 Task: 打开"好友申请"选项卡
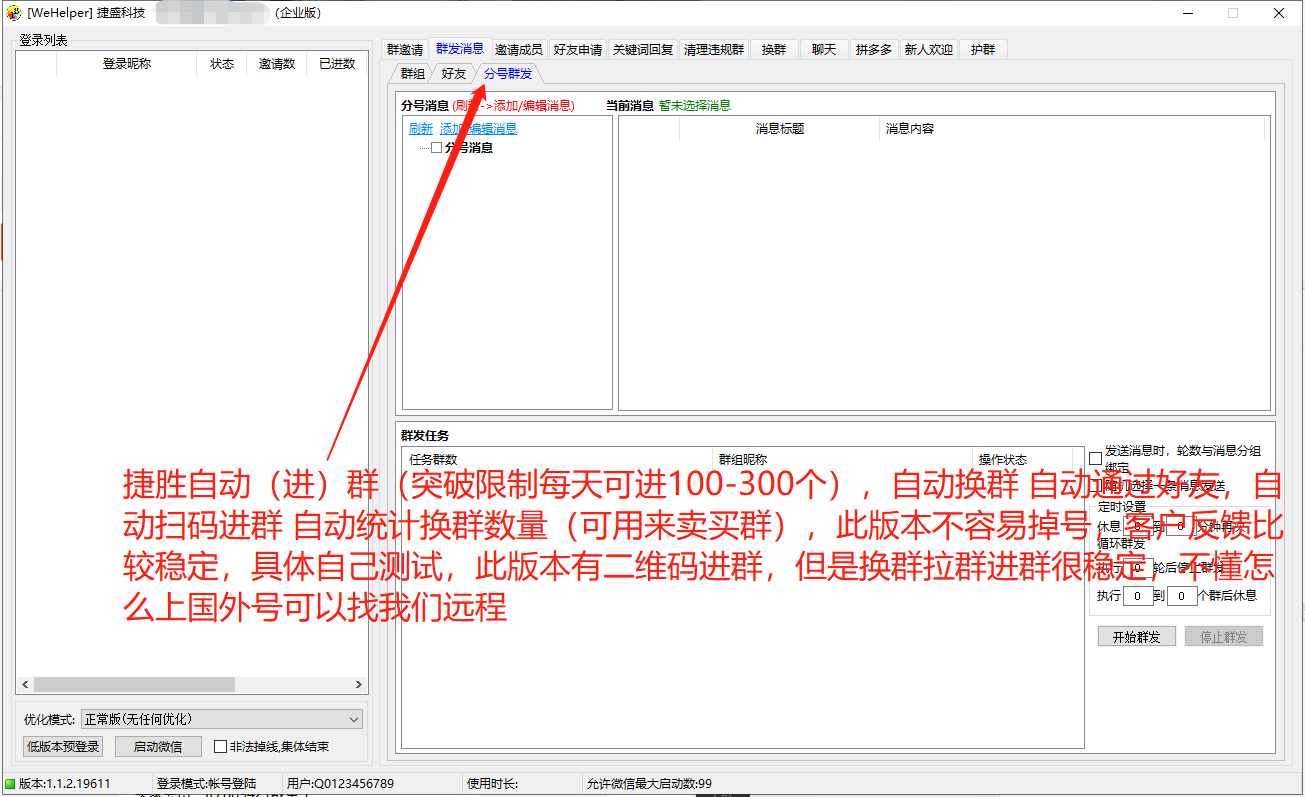point(577,48)
